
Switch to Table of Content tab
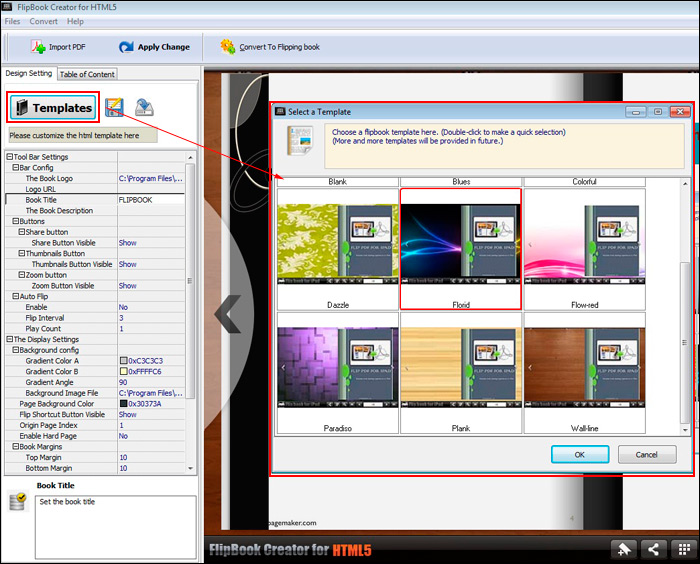pos(87,74)
